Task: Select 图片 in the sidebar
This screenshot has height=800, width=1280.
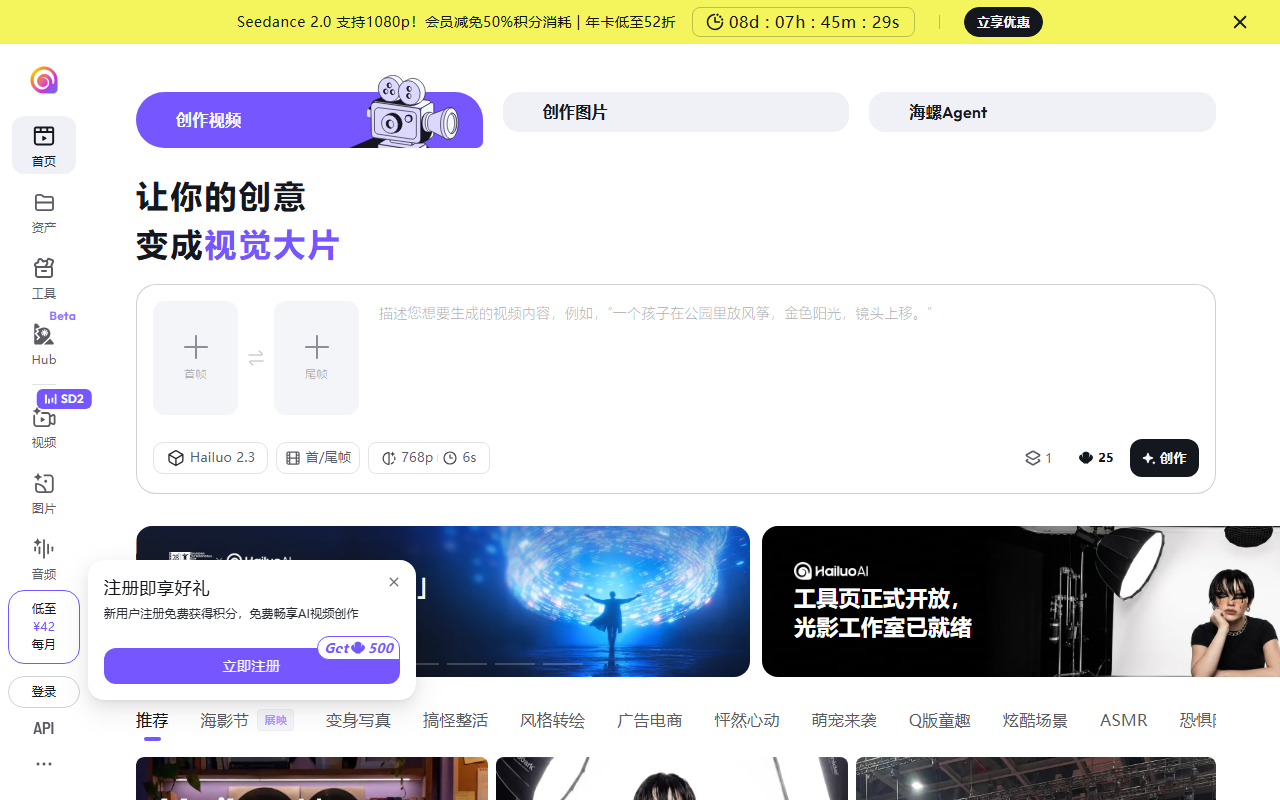Action: click(x=44, y=493)
